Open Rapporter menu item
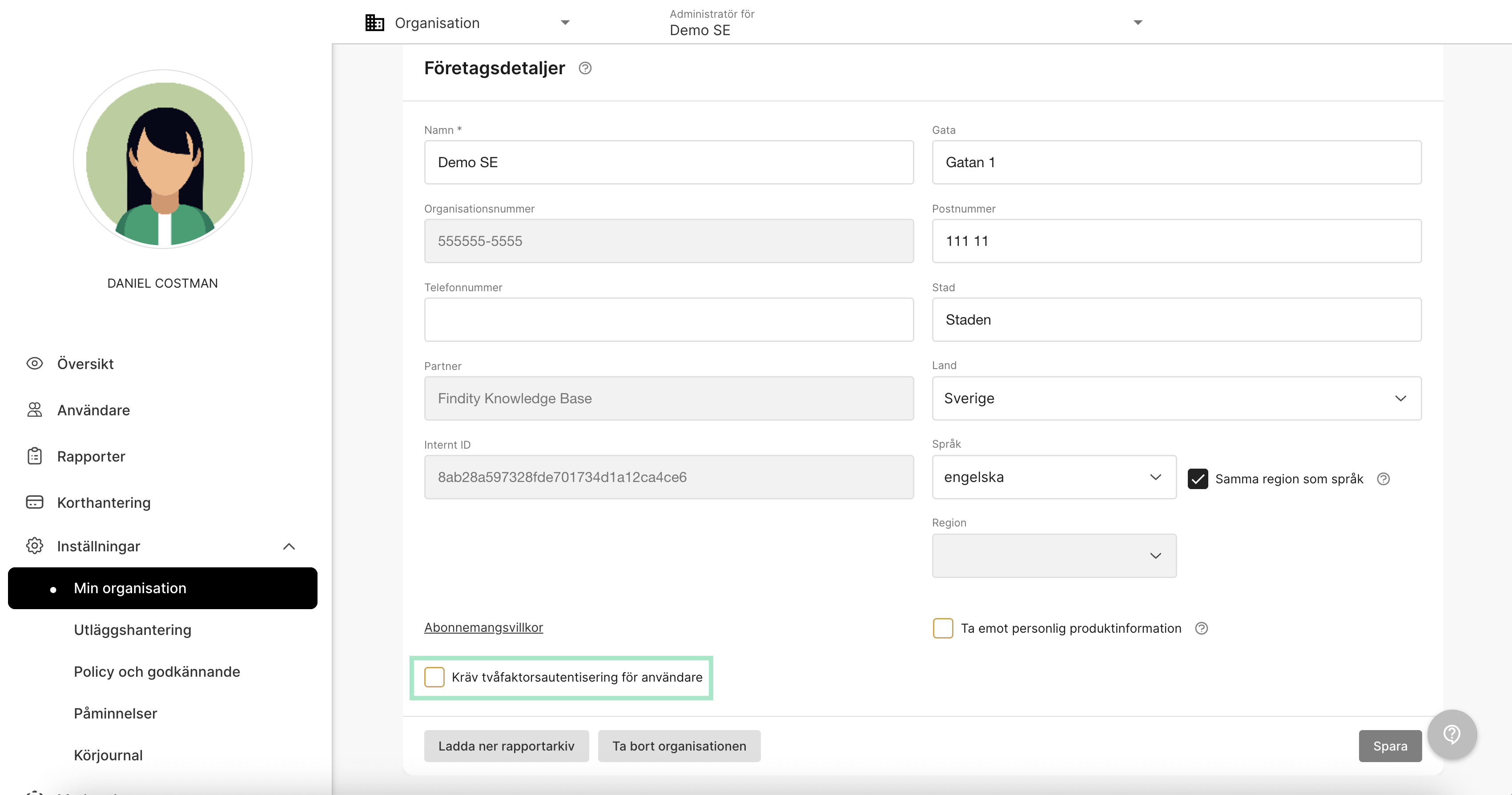1512x795 pixels. [91, 457]
